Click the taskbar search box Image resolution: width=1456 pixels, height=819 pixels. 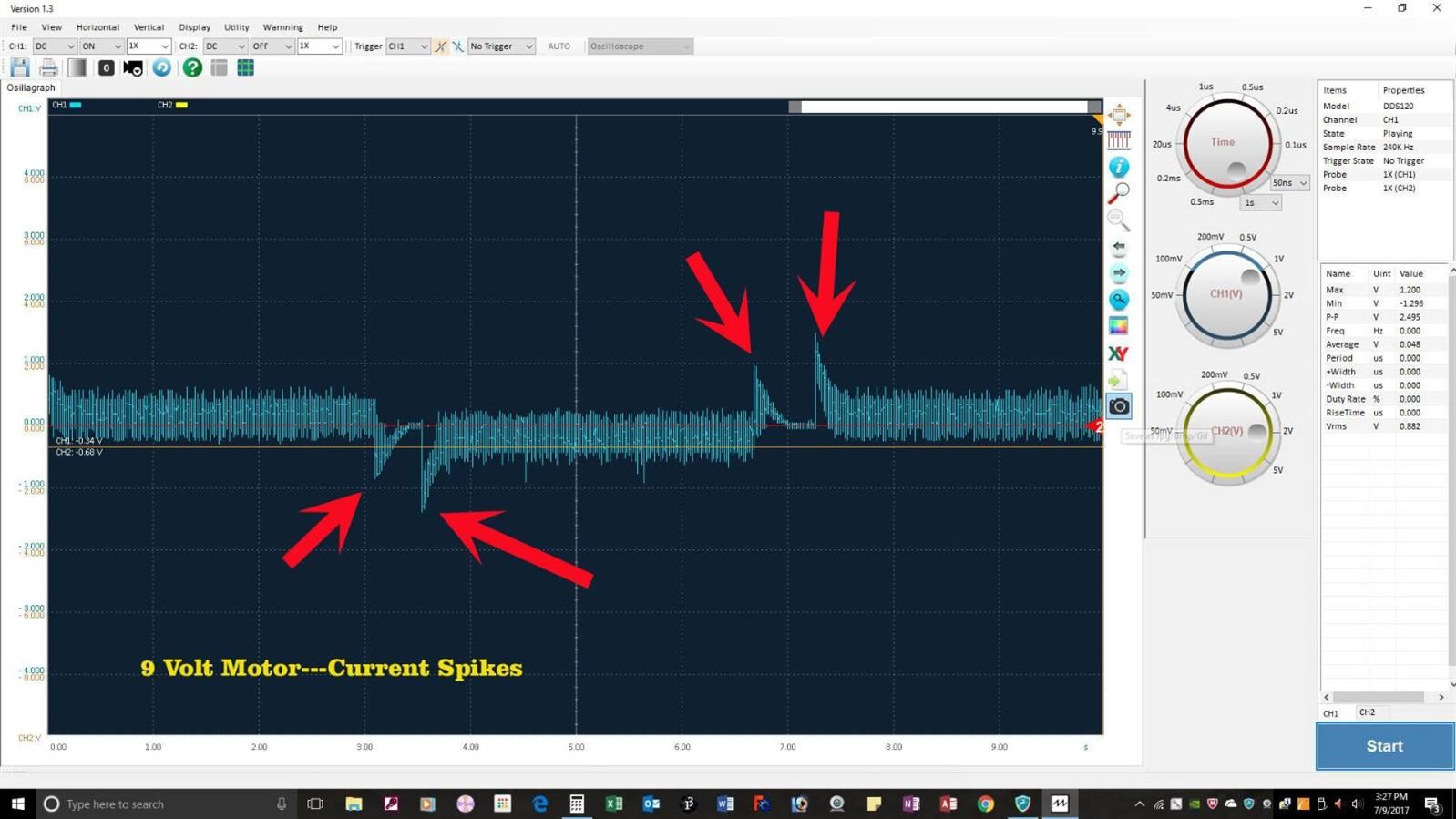click(x=168, y=804)
